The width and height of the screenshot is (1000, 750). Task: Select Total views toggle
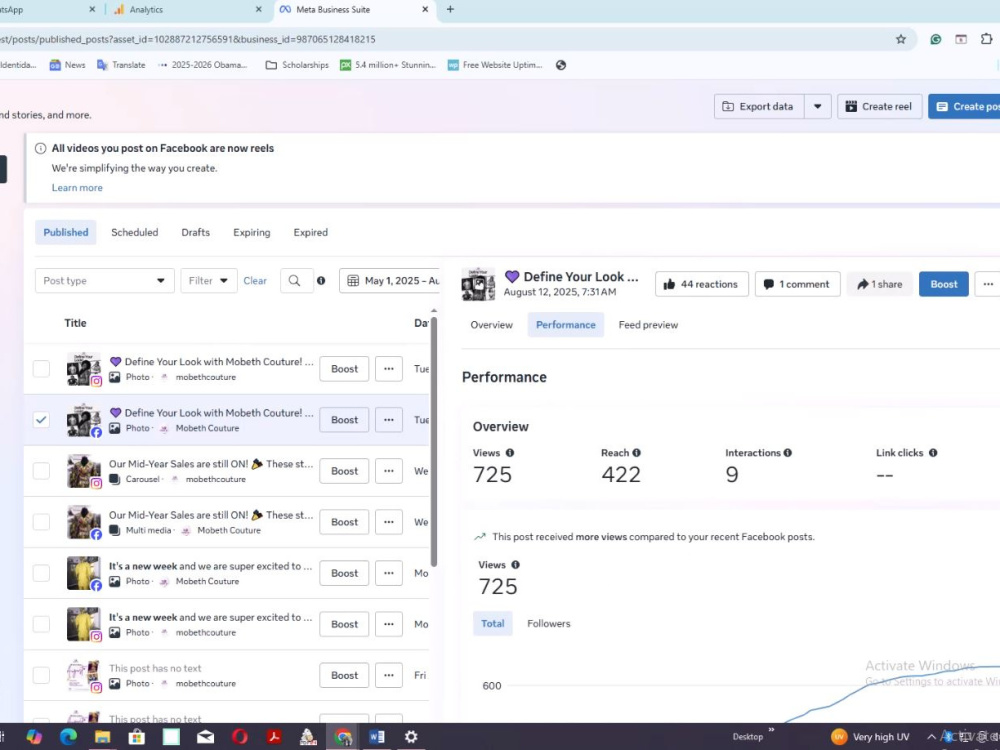[x=492, y=624]
